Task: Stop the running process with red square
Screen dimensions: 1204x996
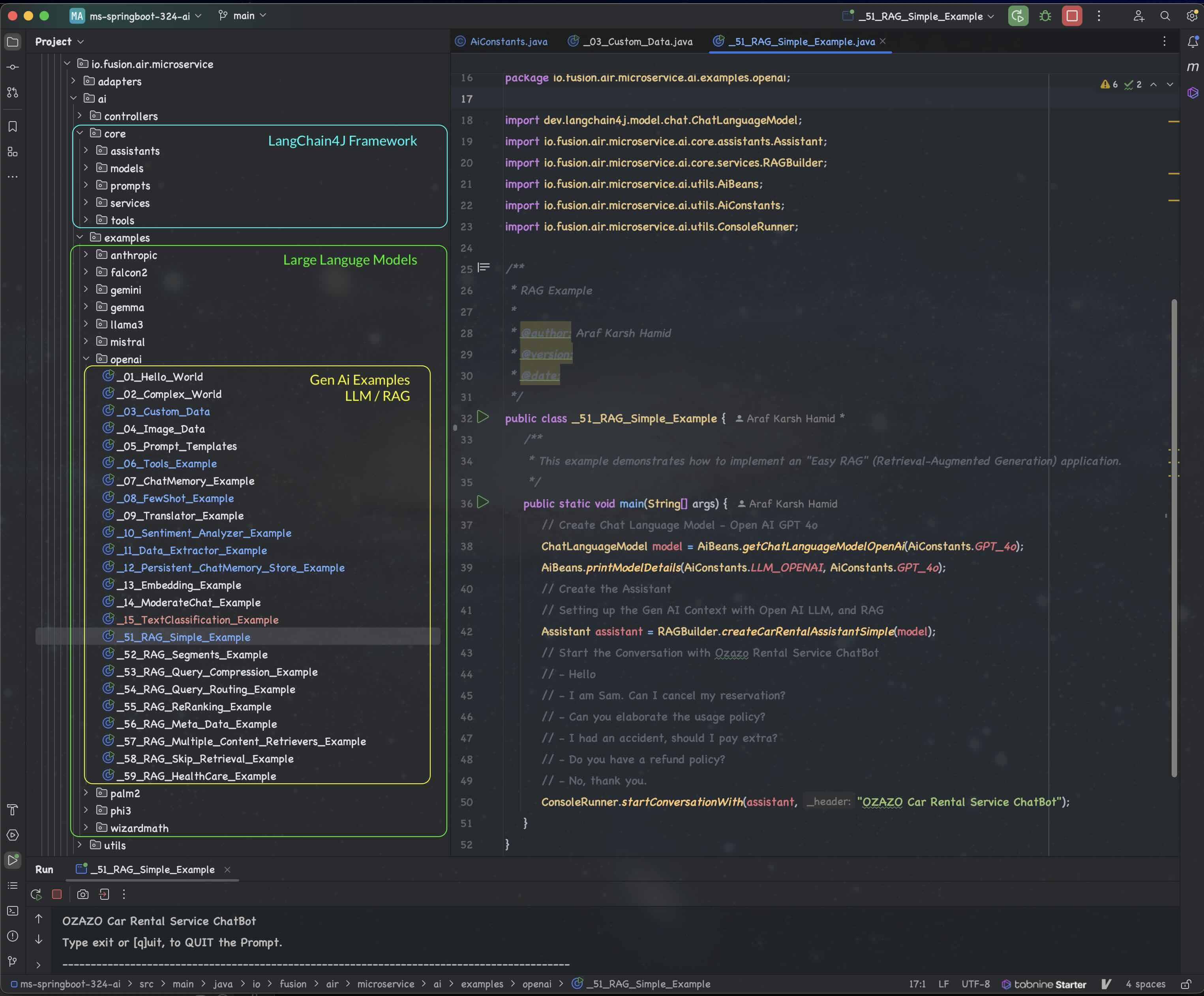Action: click(x=1071, y=16)
